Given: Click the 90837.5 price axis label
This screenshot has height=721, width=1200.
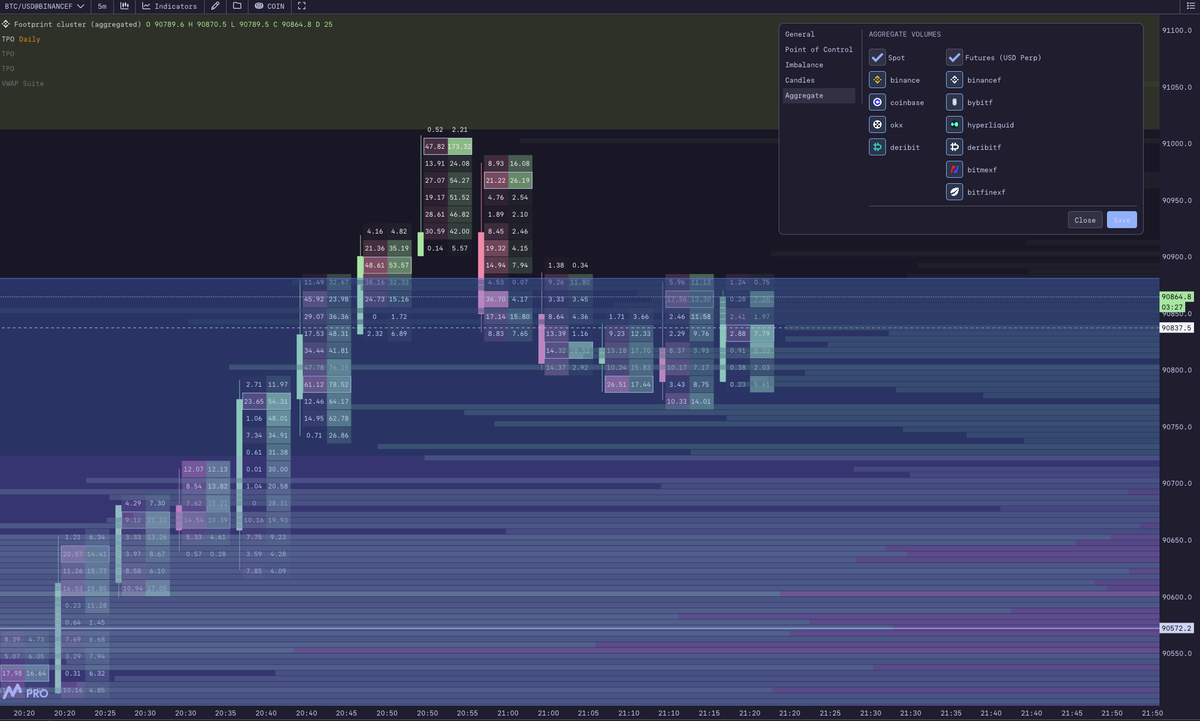Looking at the screenshot, I should (1177, 327).
